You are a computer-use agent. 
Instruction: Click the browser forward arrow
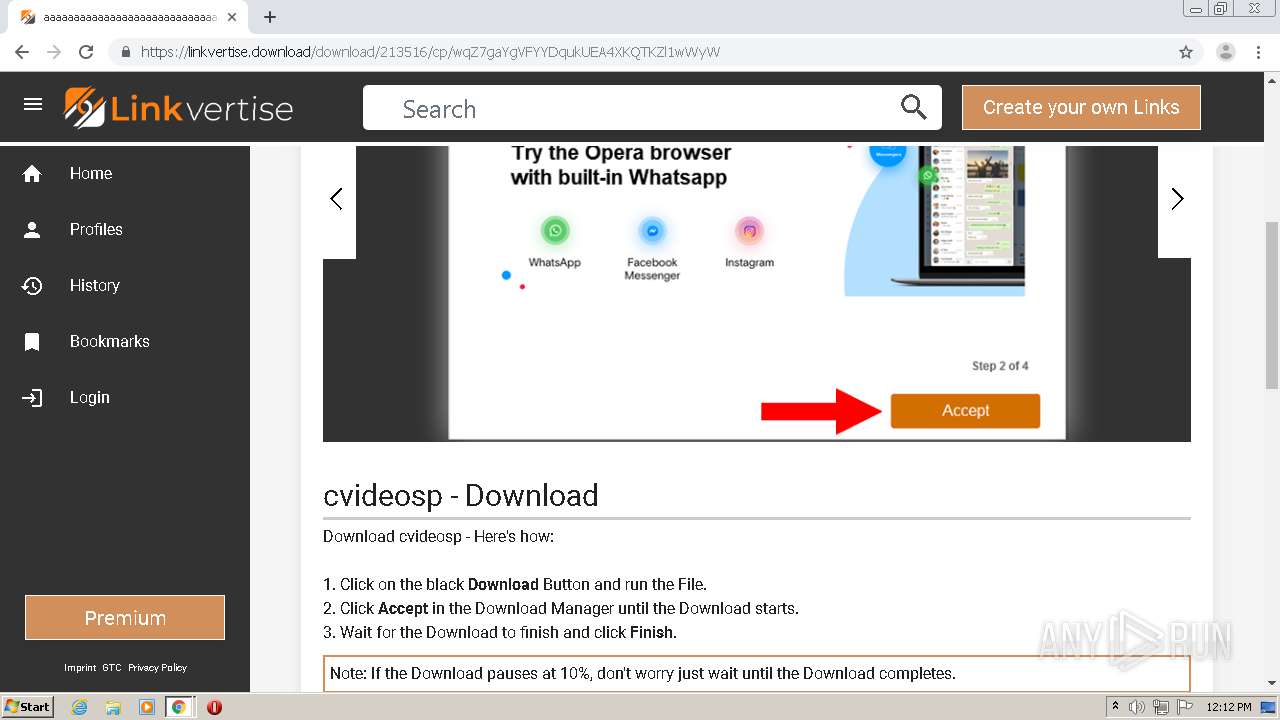click(x=54, y=52)
